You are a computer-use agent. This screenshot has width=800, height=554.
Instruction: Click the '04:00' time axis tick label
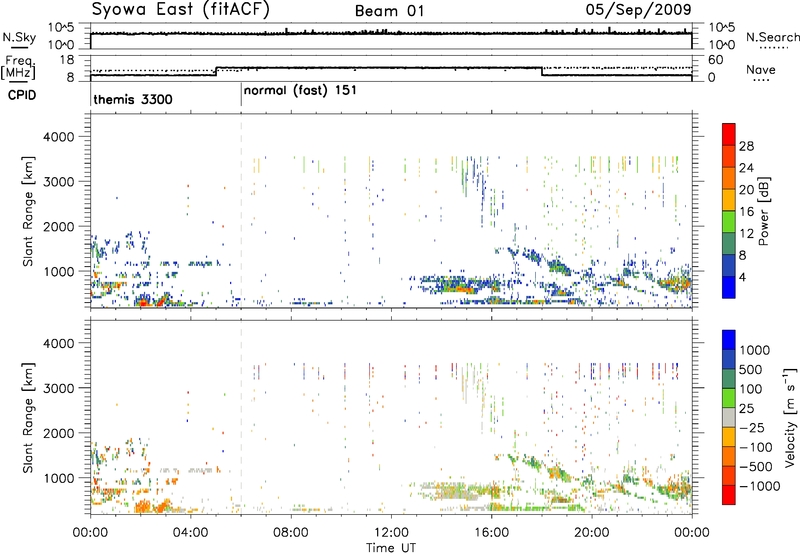point(190,533)
